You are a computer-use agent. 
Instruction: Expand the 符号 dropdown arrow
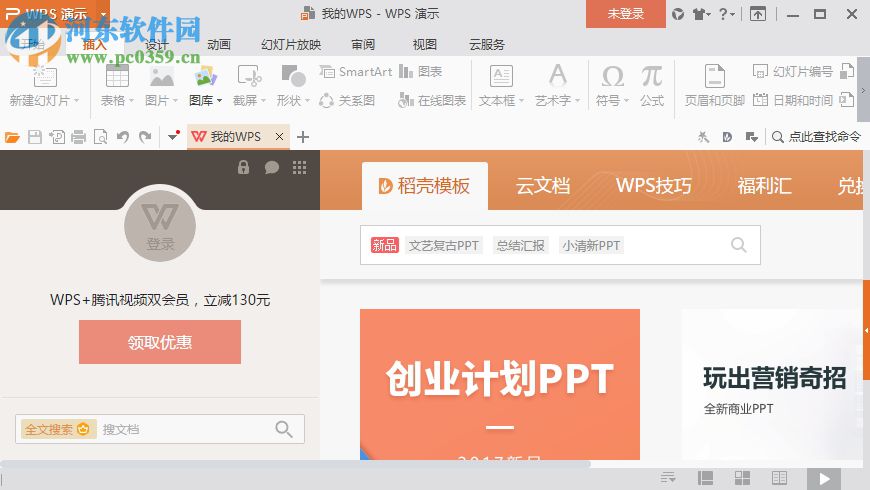pos(626,100)
